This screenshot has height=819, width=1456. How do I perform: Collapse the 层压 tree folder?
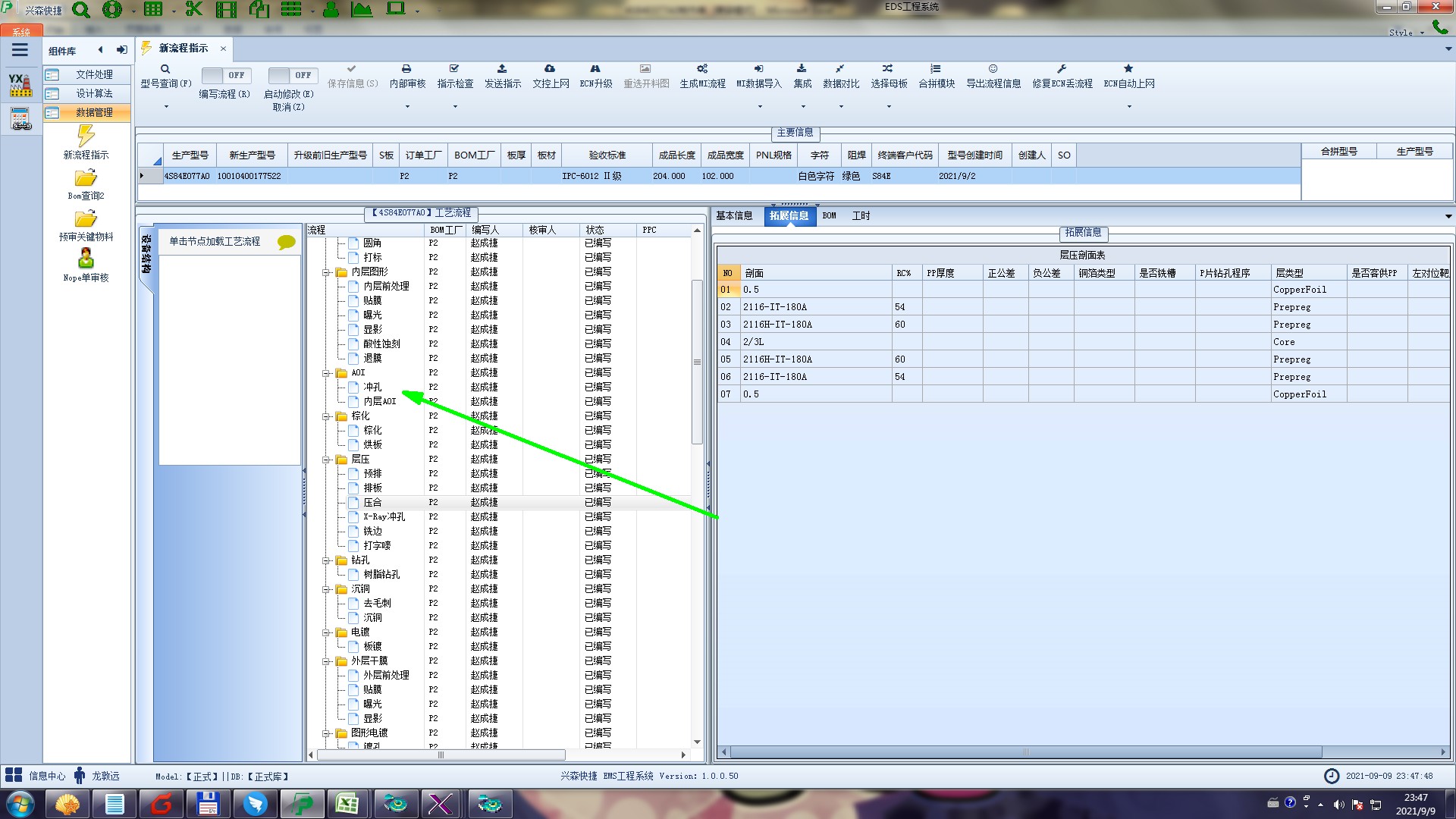326,459
